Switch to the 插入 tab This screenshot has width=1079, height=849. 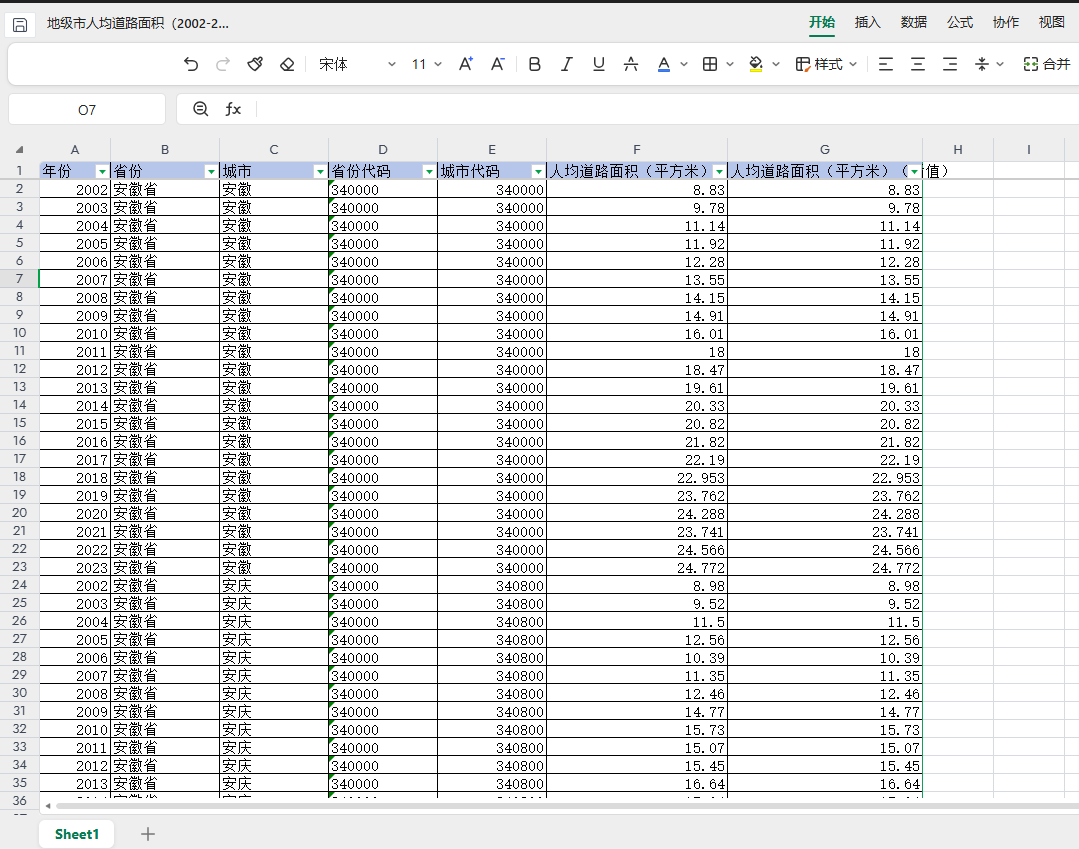pyautogui.click(x=867, y=22)
